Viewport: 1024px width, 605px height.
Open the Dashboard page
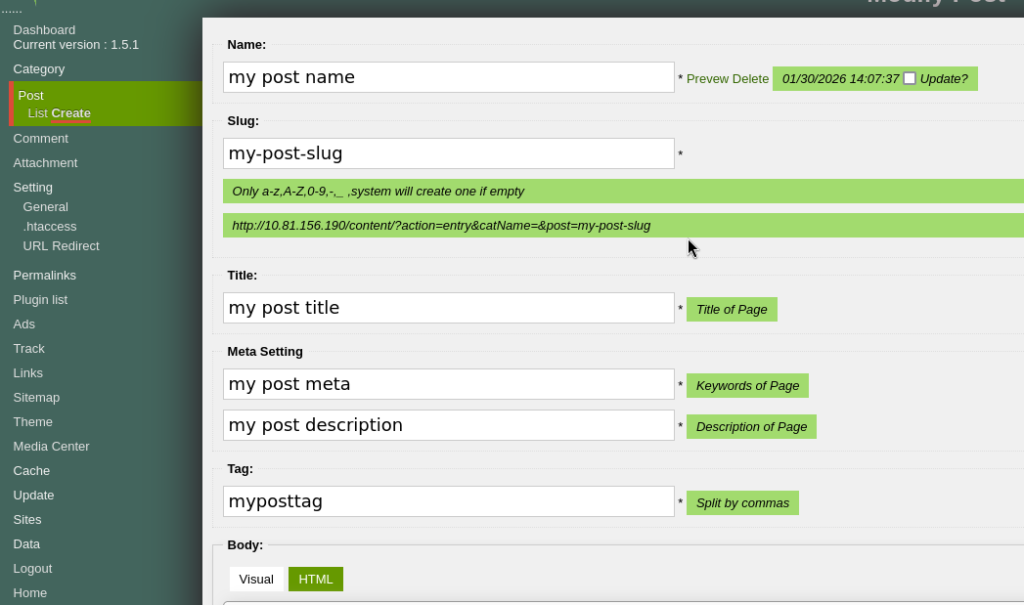(x=44, y=29)
